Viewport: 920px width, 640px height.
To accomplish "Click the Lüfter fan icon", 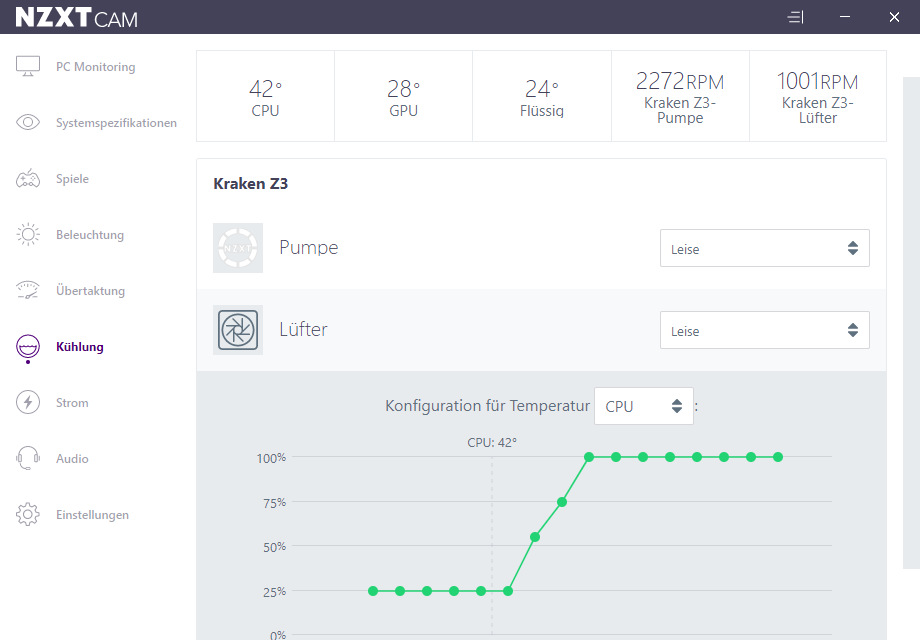I will [238, 330].
